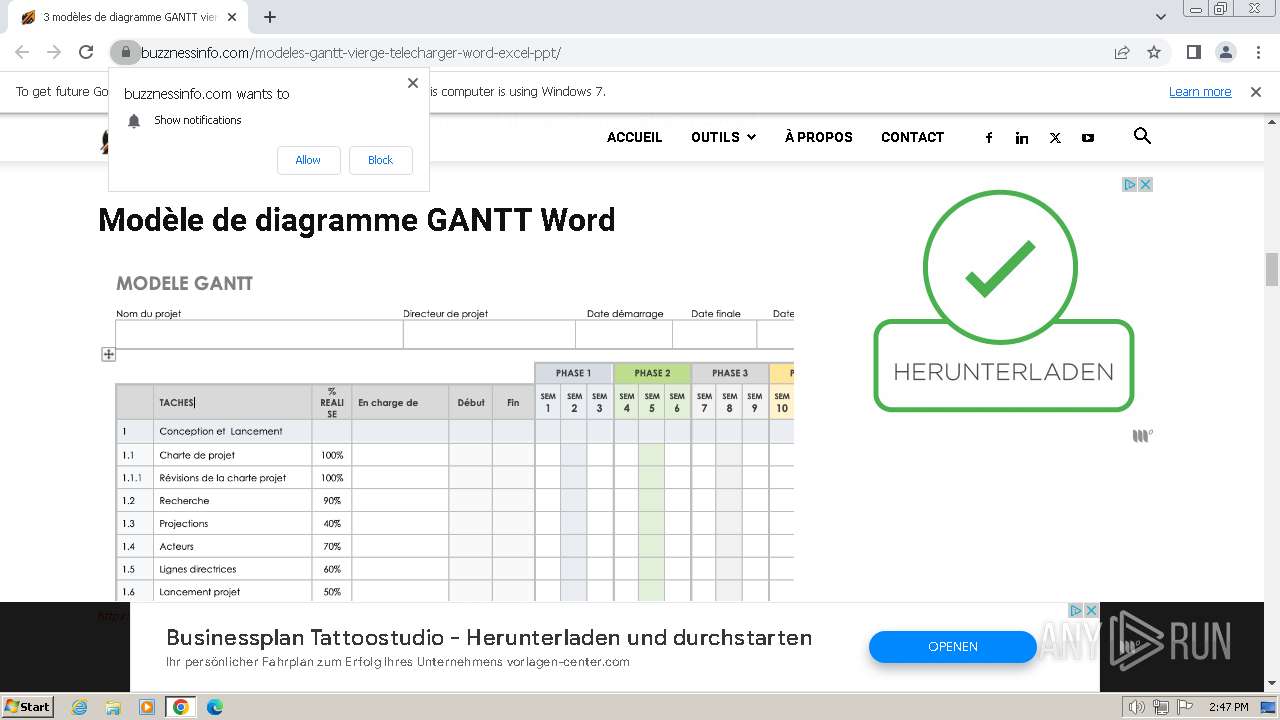This screenshot has height=720, width=1280.
Task: Open the Learn more link
Action: (1200, 91)
